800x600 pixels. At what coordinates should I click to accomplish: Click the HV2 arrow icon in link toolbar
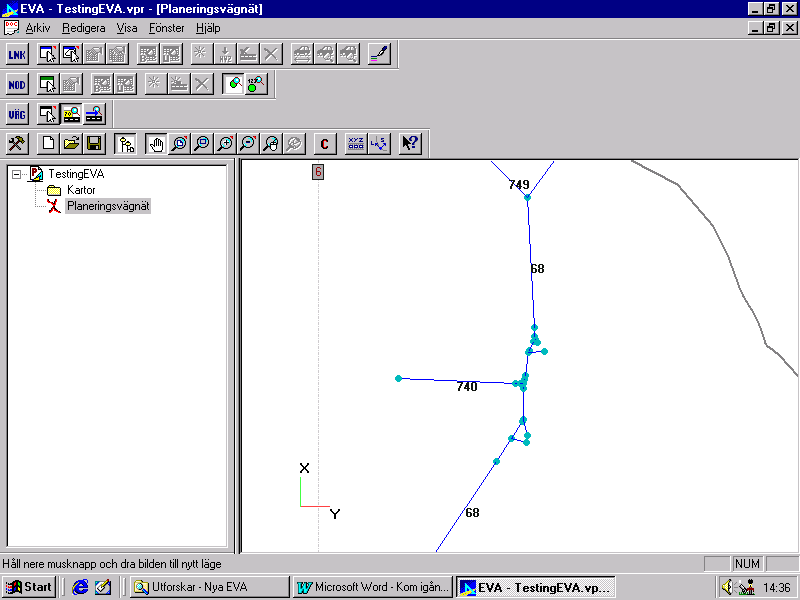click(224, 54)
